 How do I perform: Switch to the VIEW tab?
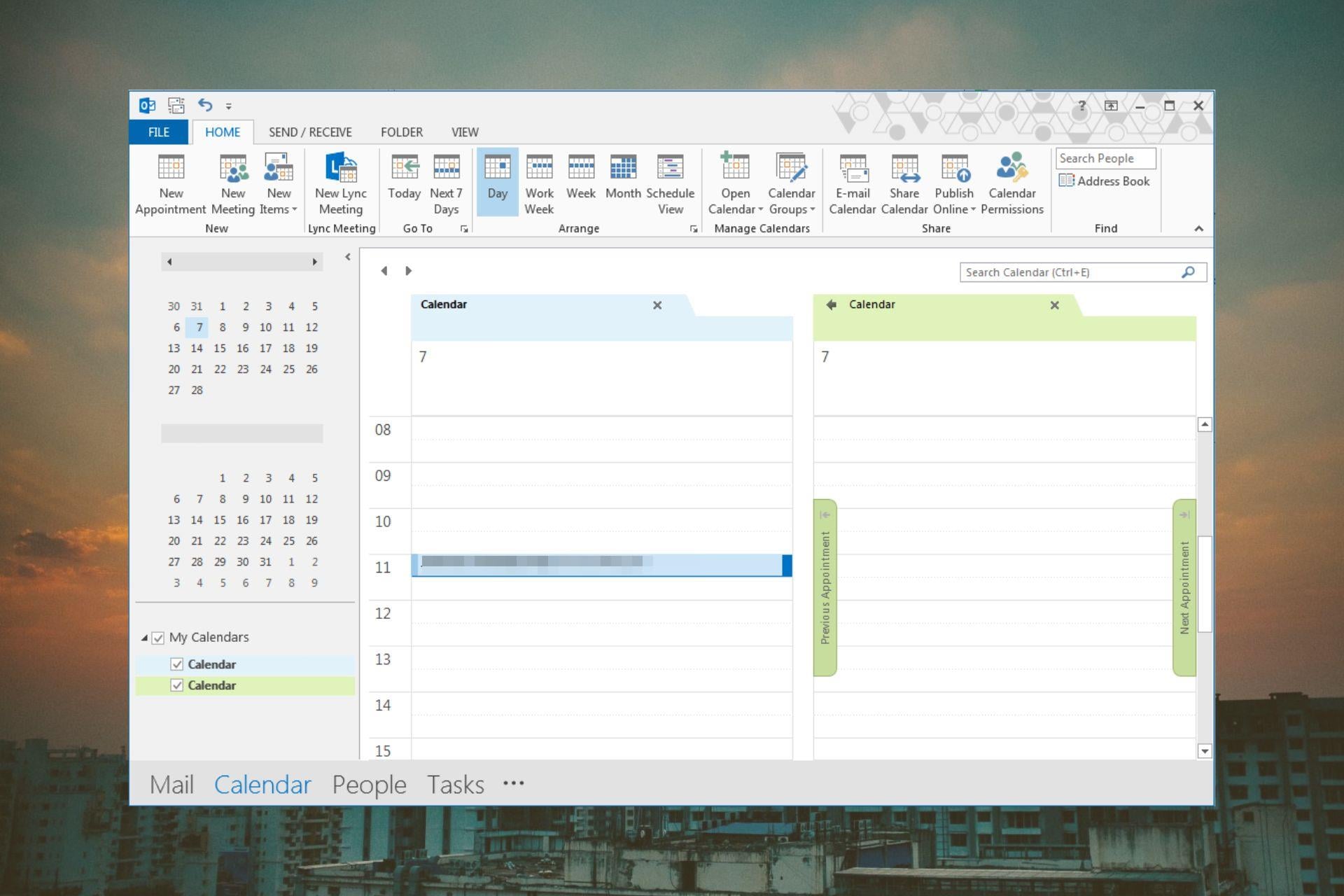point(465,132)
